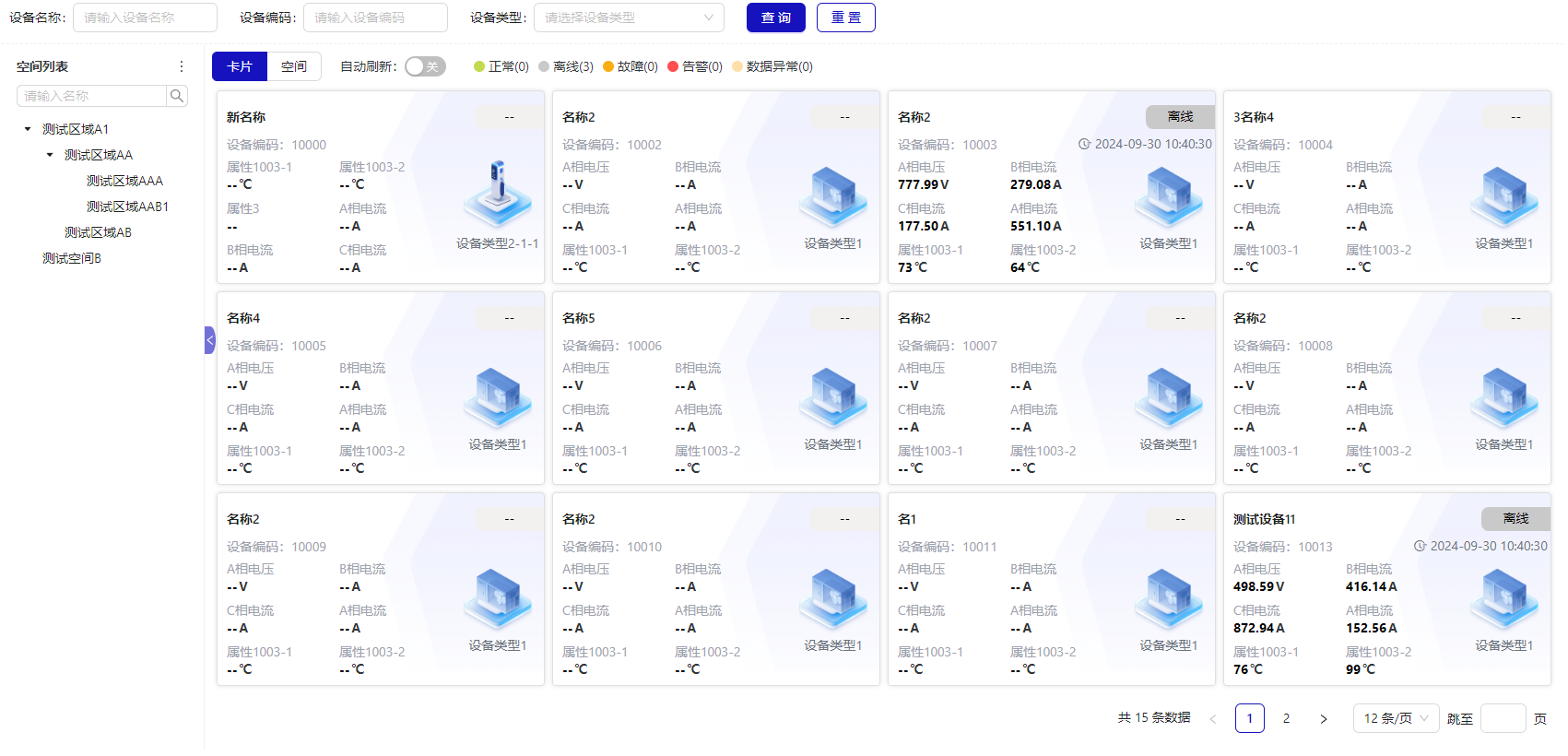Click the clock icon on the 10003 card

point(1085,144)
